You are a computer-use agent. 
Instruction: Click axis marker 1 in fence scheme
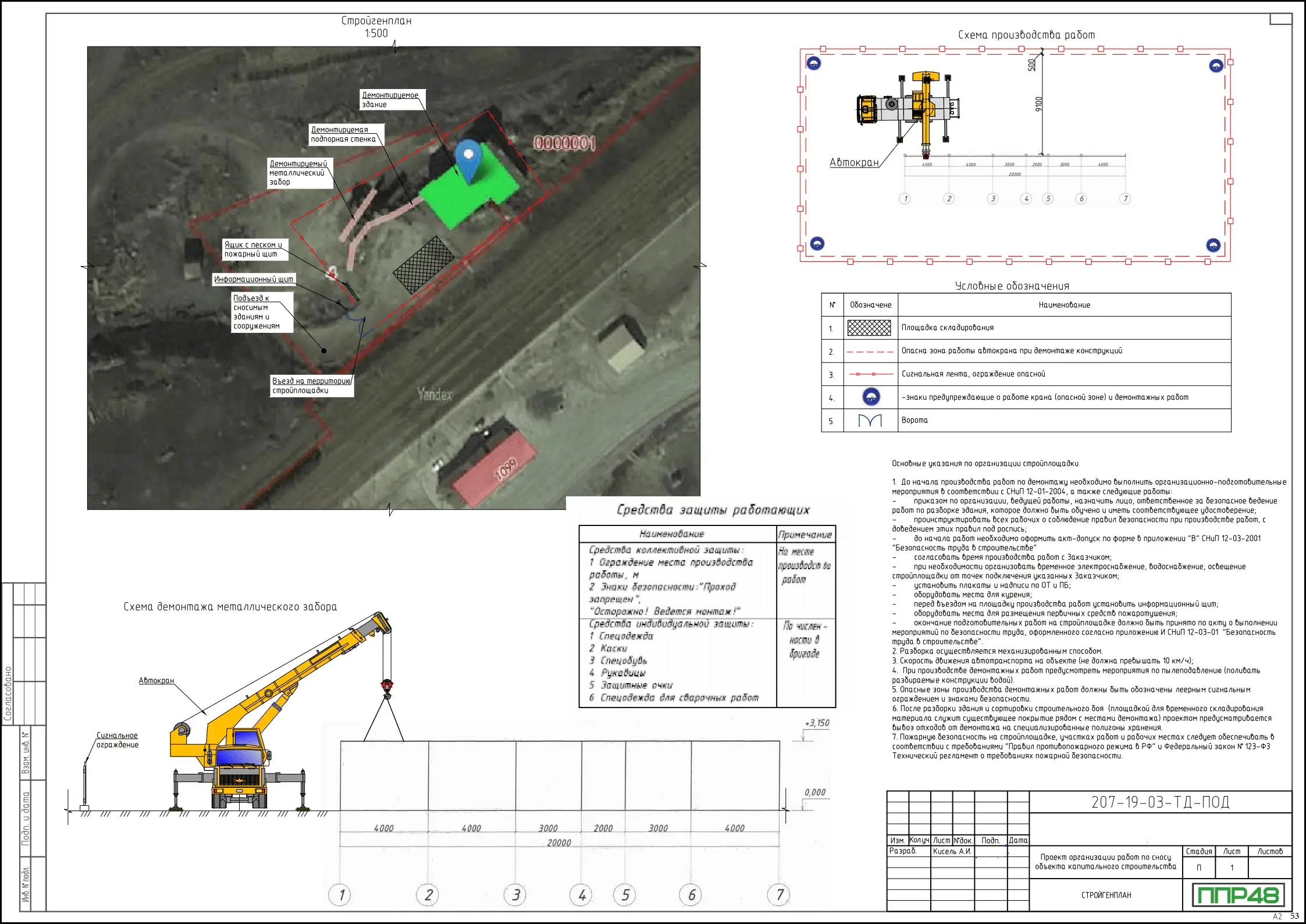click(x=341, y=895)
